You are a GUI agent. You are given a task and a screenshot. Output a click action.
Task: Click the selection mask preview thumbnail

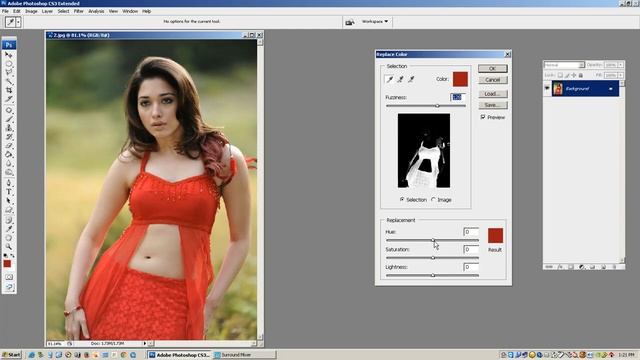coord(424,151)
